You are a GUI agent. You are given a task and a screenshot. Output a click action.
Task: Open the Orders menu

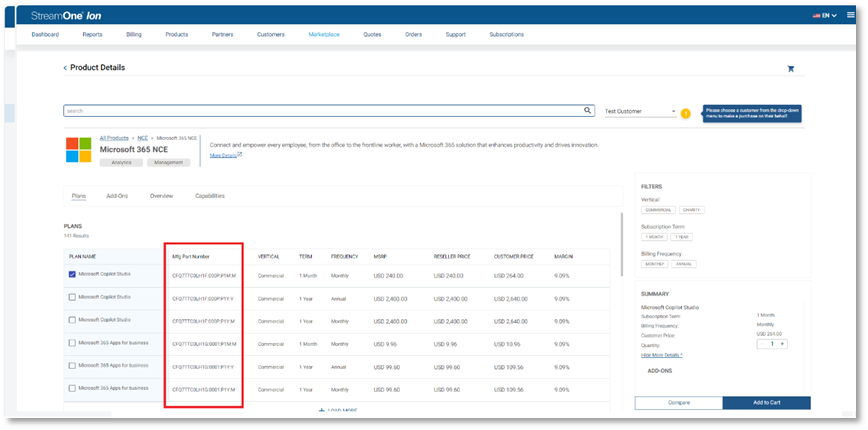click(414, 34)
